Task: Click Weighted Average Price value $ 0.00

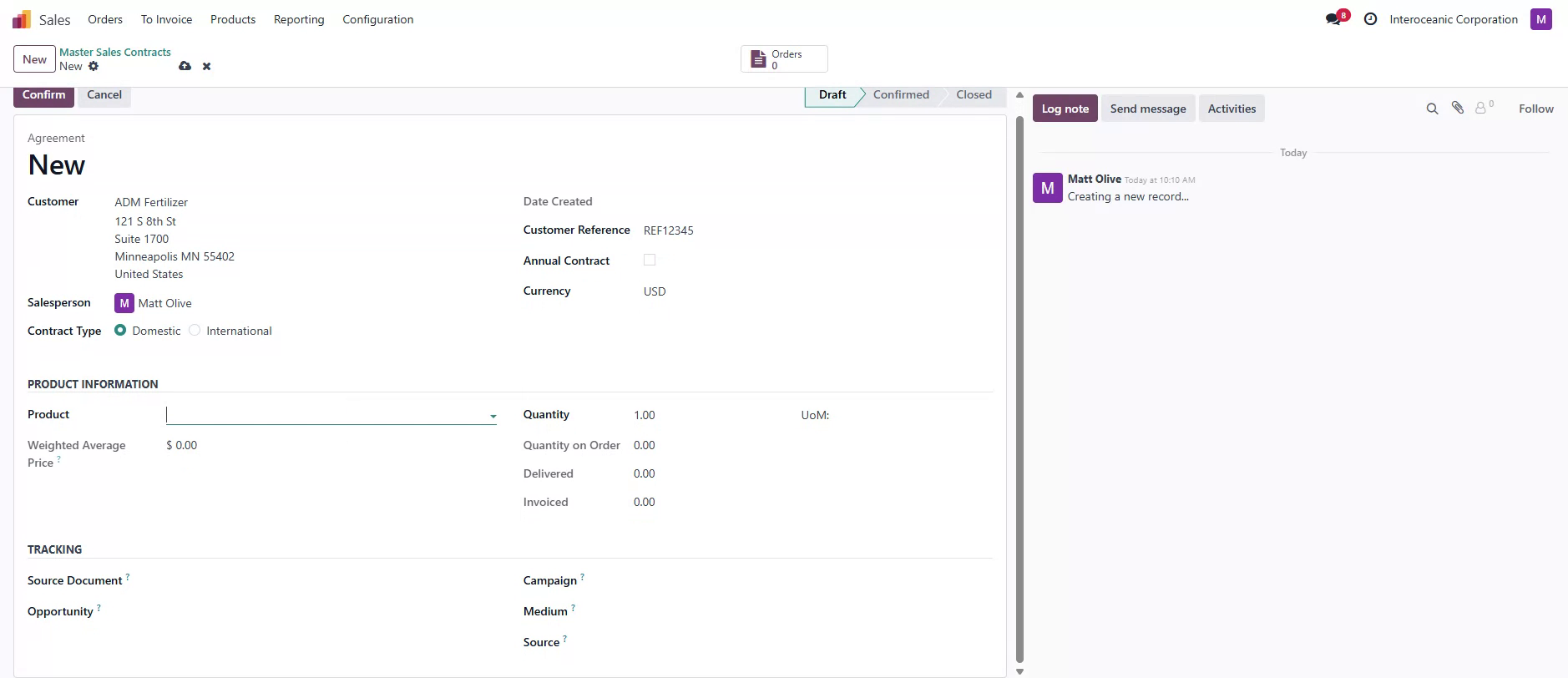Action: [x=182, y=445]
